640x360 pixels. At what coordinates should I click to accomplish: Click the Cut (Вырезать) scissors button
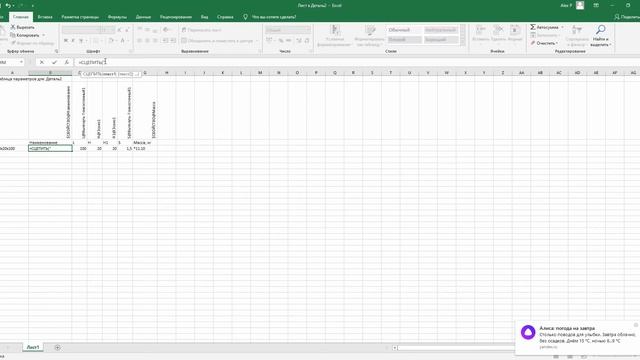(22, 27)
